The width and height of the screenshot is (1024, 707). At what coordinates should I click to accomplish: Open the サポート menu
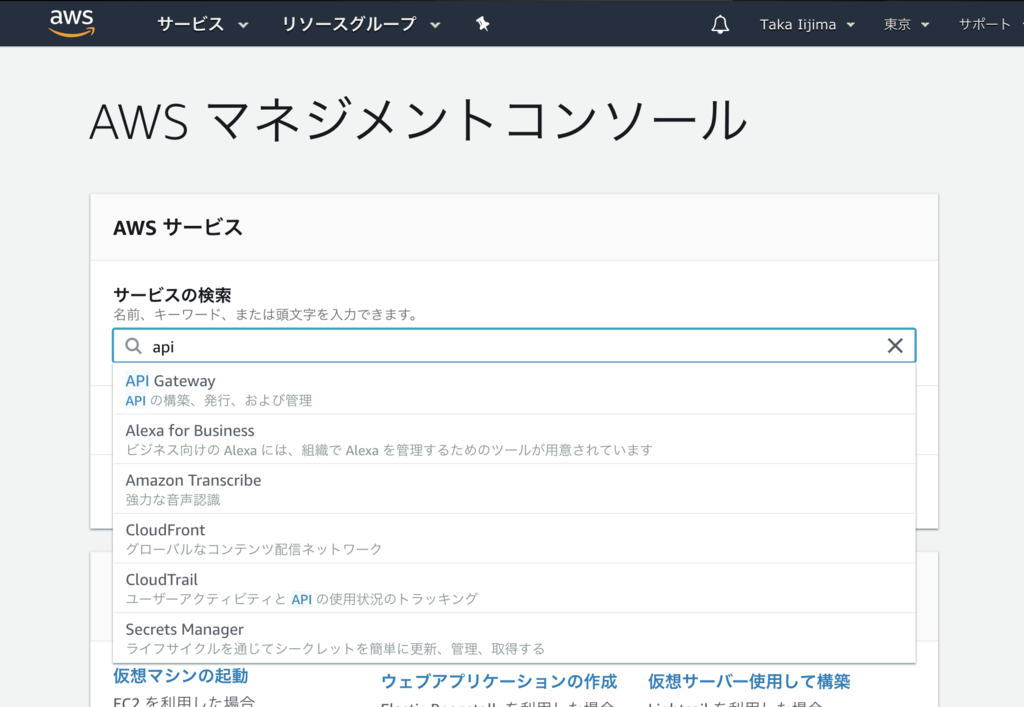pos(985,25)
